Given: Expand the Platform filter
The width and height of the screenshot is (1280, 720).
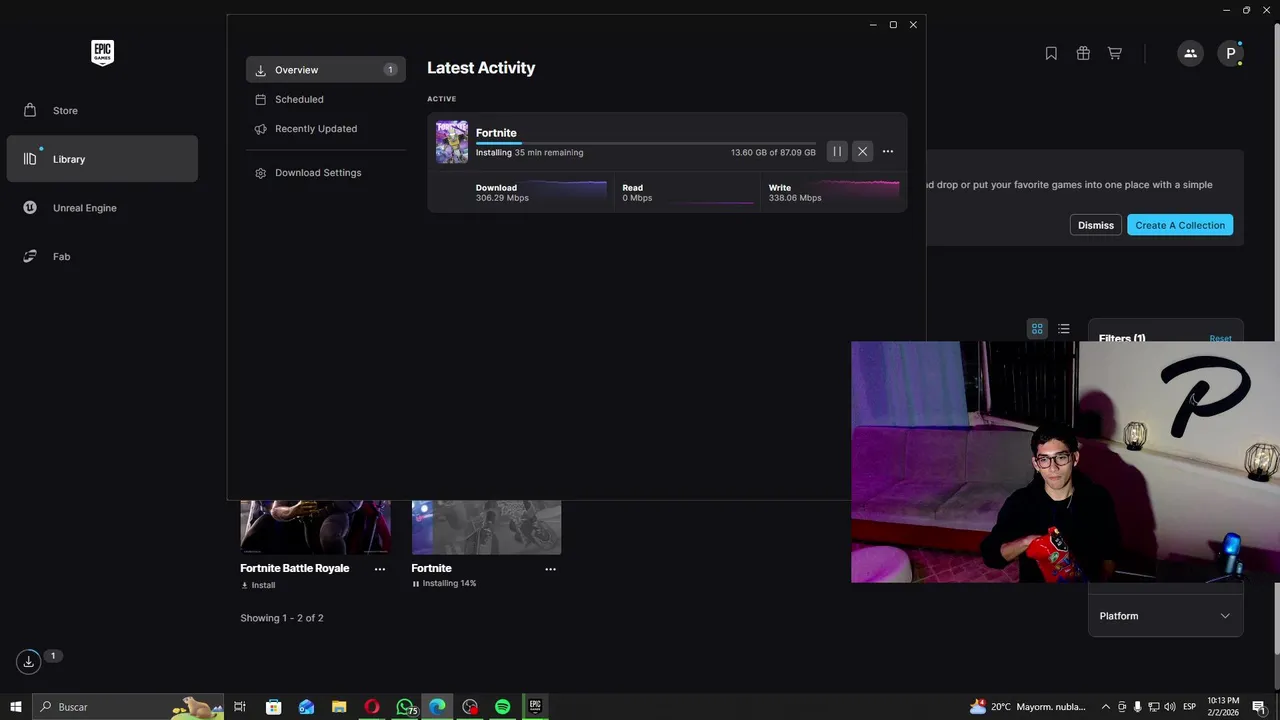Looking at the screenshot, I should [1166, 616].
